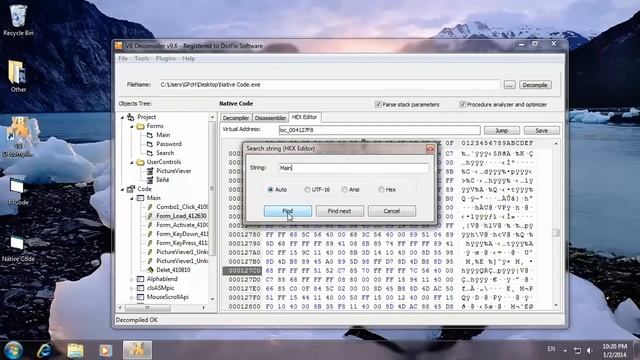Click the Find button
The image size is (640, 360).
tap(288, 211)
